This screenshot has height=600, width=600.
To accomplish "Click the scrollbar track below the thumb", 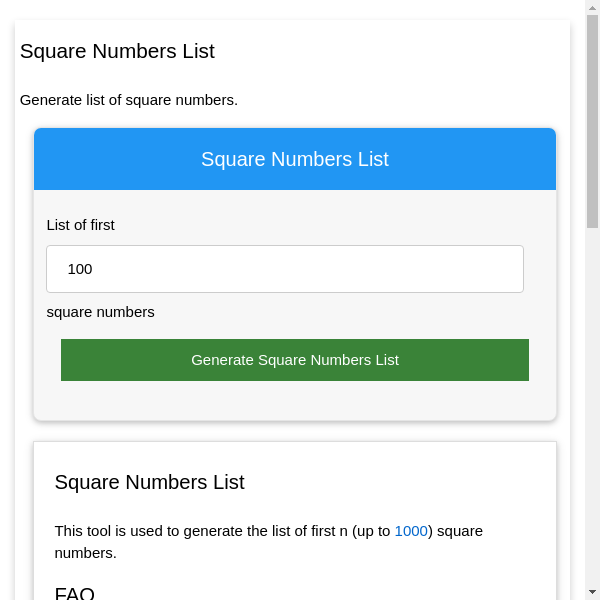I will pos(592,400).
